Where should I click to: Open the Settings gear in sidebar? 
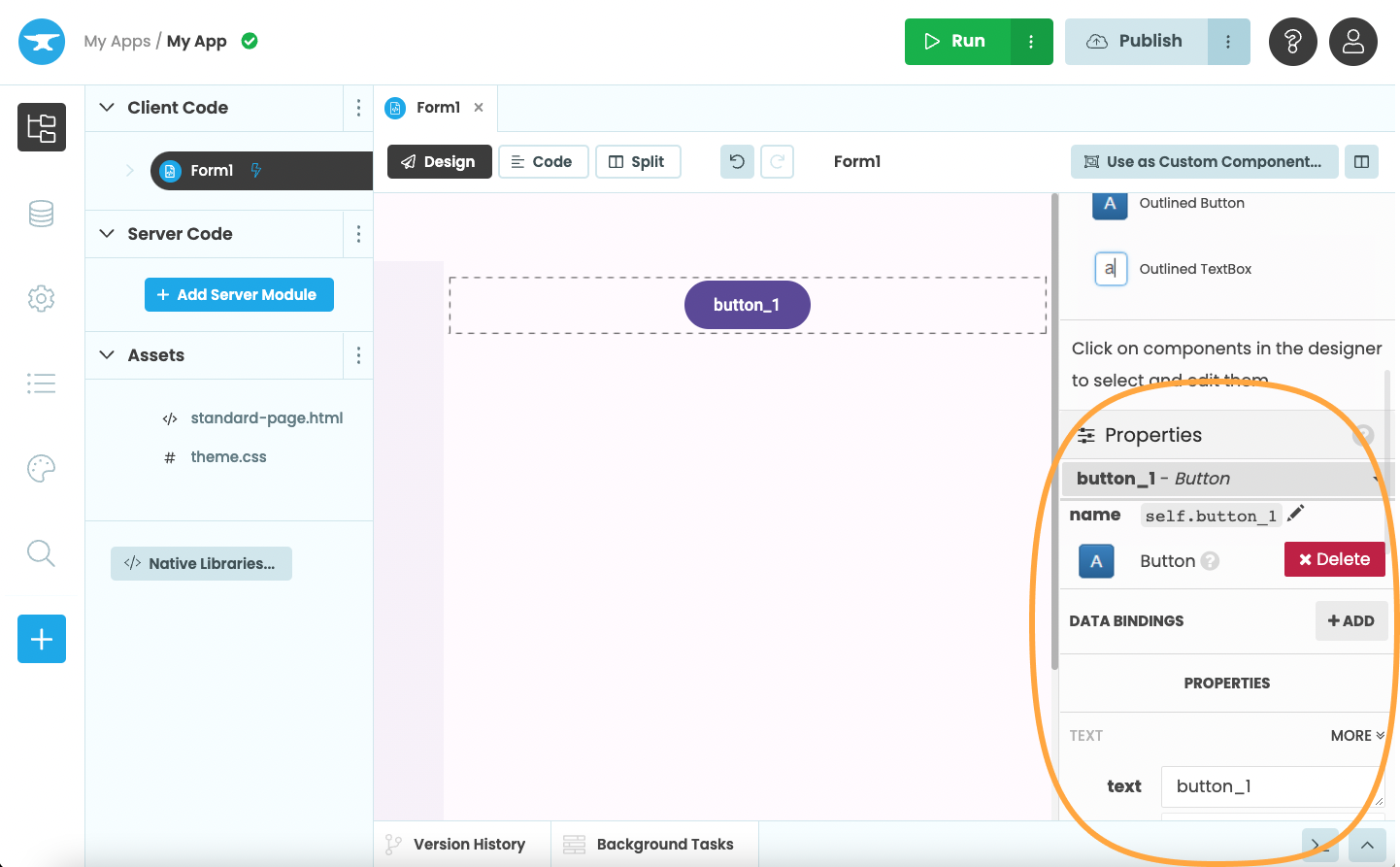click(x=41, y=298)
